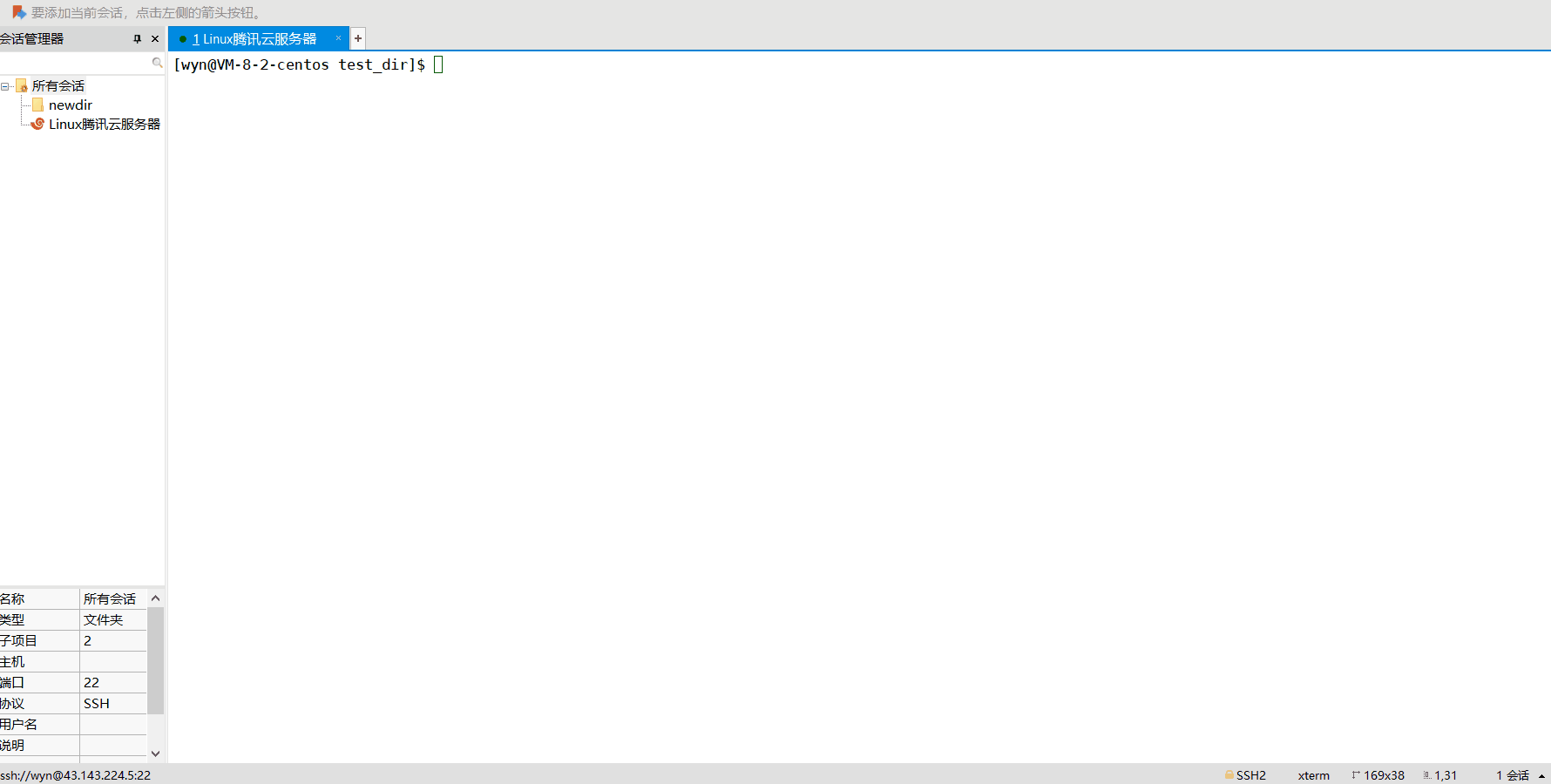Click the up arrow at status bar end

coord(1541,775)
